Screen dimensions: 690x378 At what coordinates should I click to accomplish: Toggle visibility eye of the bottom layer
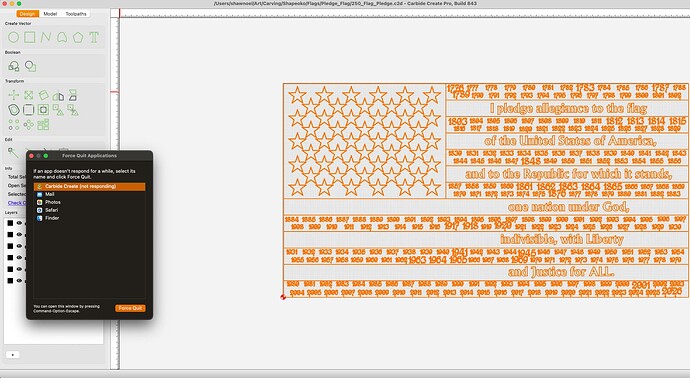pos(19,280)
